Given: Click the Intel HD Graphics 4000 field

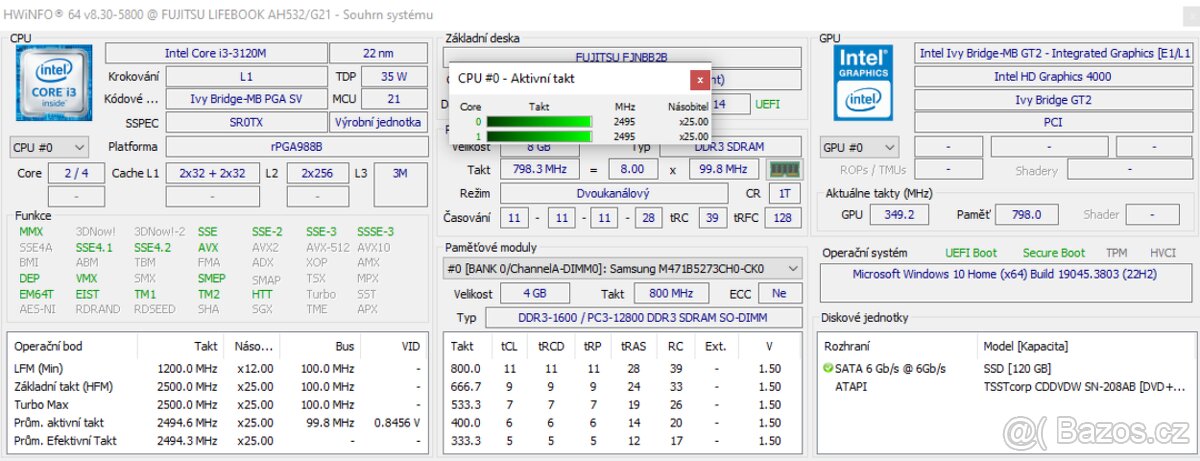Looking at the screenshot, I should pyautogui.click(x=1052, y=76).
